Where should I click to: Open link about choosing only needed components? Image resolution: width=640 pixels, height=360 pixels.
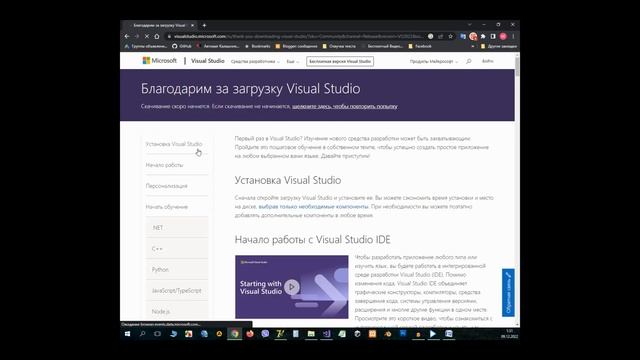coord(313,207)
